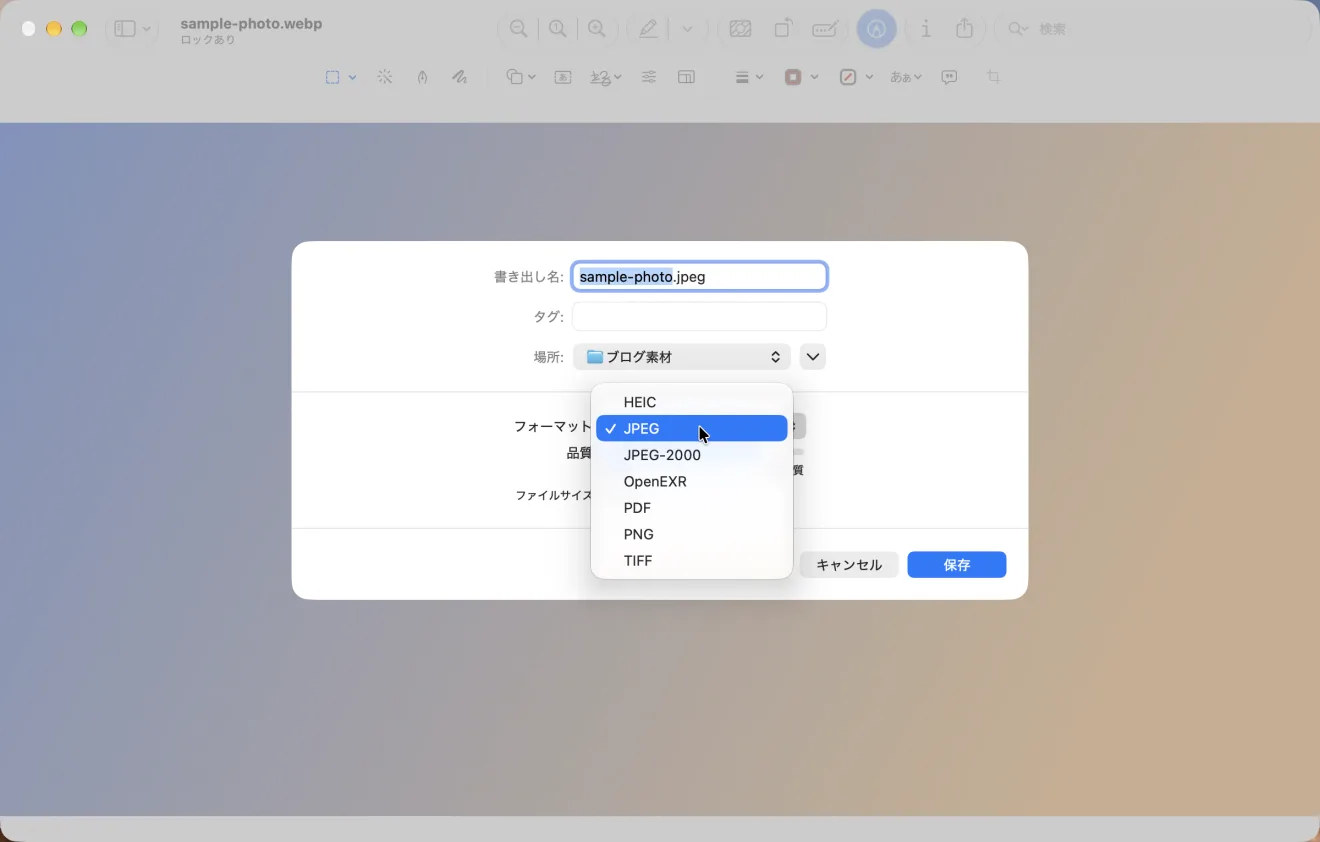Click the キャンセル button
The height and width of the screenshot is (842, 1320).
pos(849,565)
